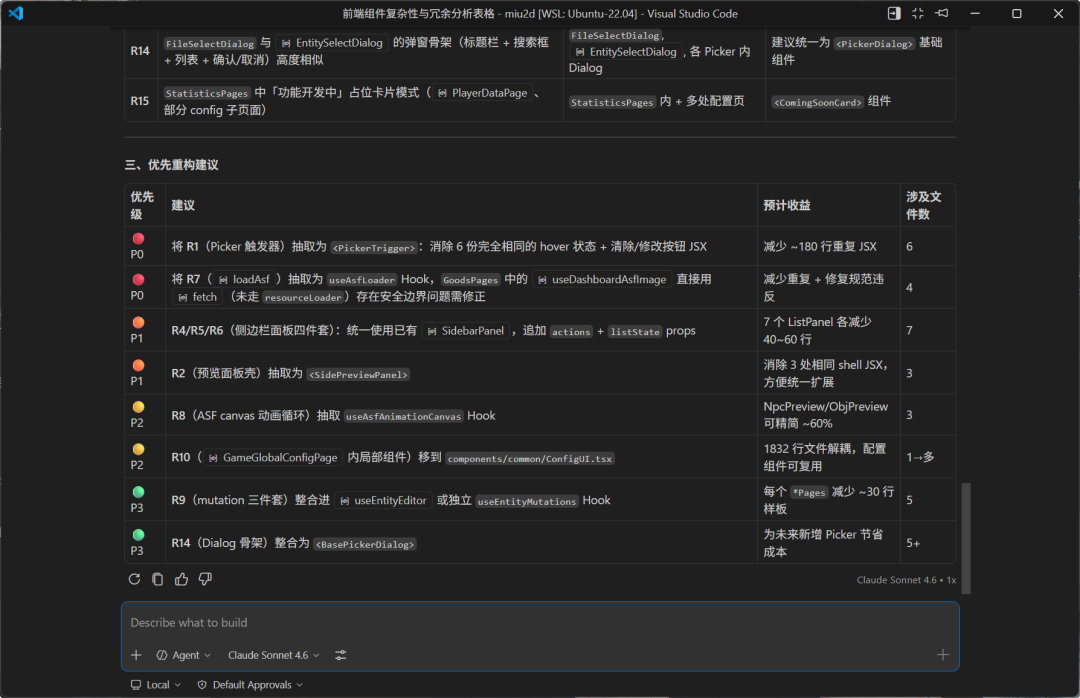Image resolution: width=1080 pixels, height=698 pixels.
Task: Open the model configuration sliders icon
Action: 340,655
